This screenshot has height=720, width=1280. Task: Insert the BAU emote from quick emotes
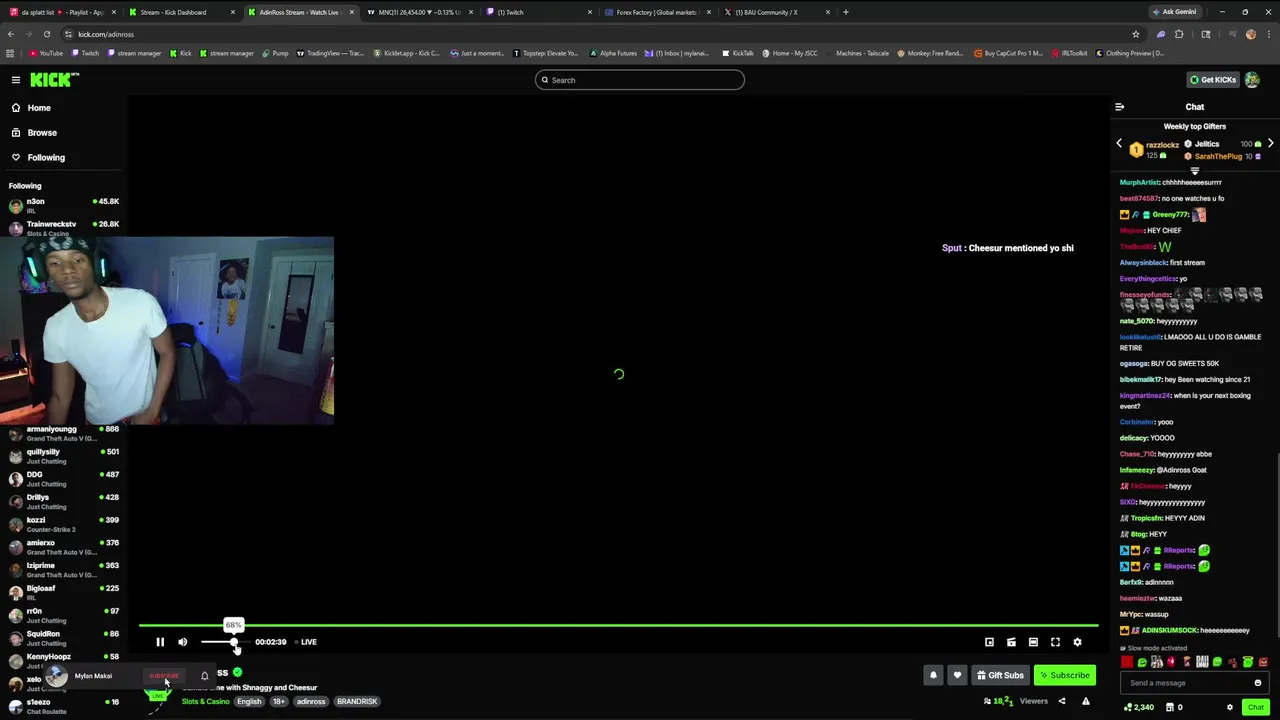1202,662
